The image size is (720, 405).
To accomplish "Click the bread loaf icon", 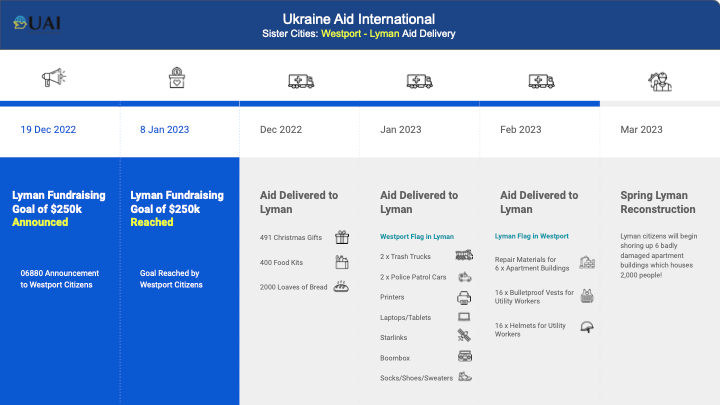I will point(341,287).
